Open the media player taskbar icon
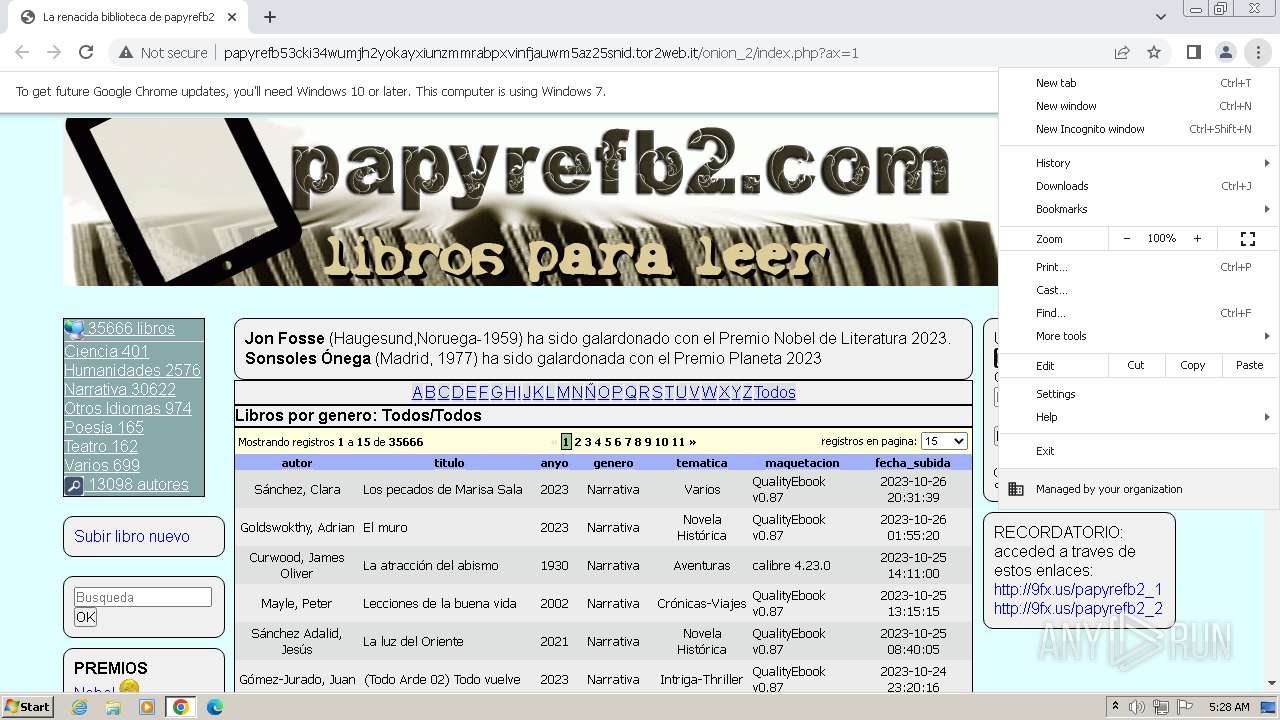The width and height of the screenshot is (1280, 720). [x=147, y=707]
